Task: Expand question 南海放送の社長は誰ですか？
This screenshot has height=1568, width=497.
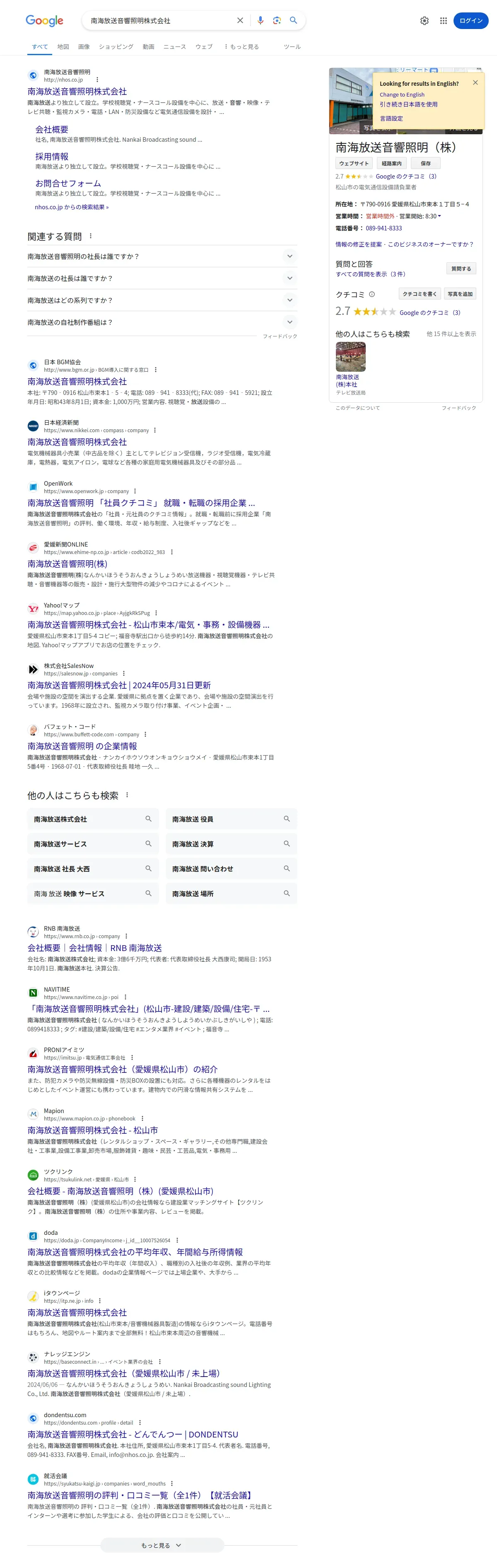Action: (162, 278)
